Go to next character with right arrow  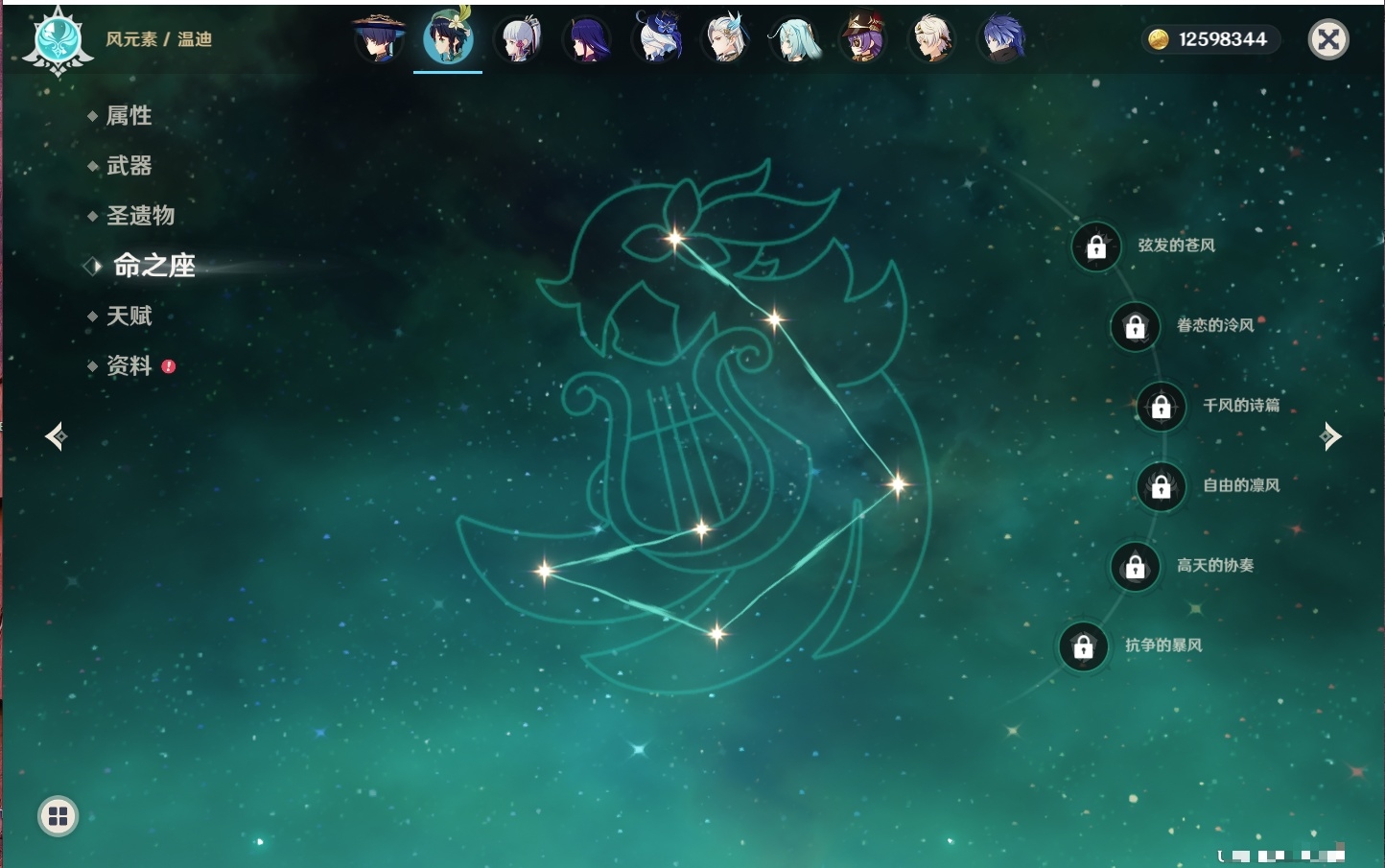pos(1330,436)
